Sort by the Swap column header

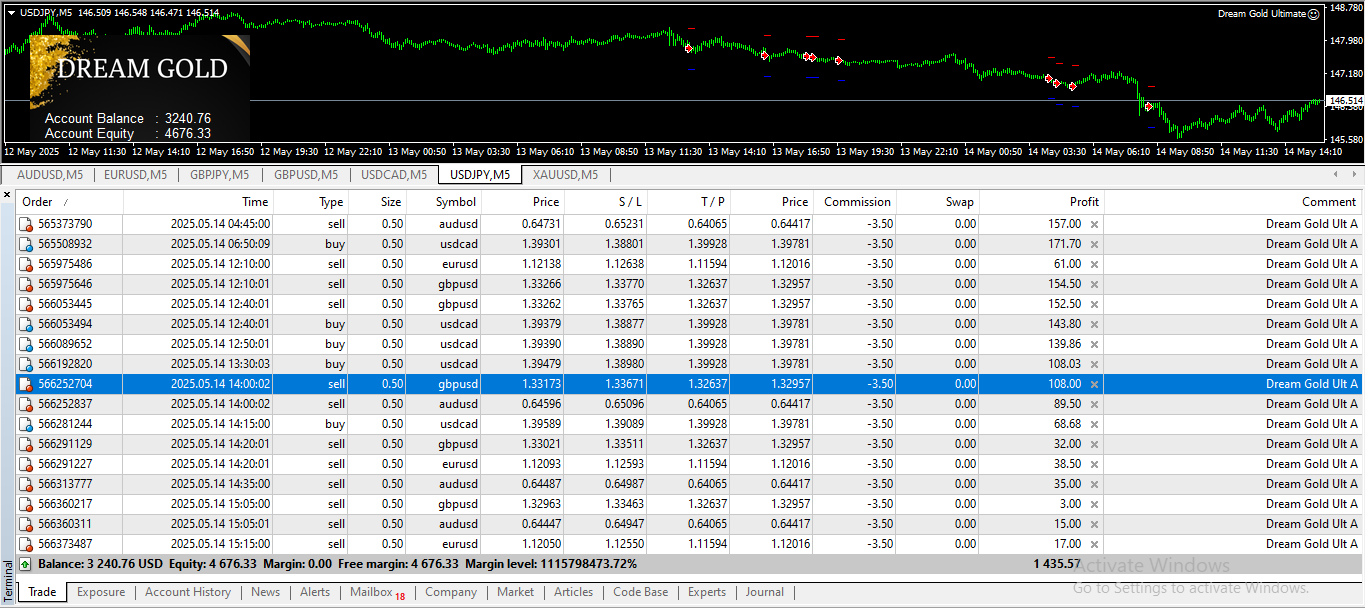[x=937, y=202]
